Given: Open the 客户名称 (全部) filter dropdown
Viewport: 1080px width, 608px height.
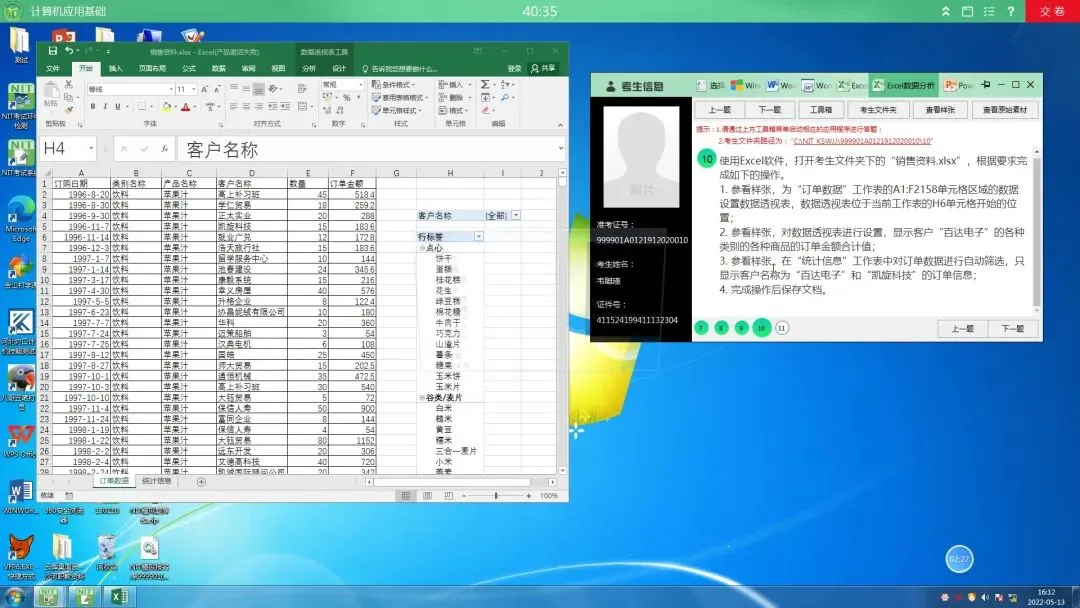Looking at the screenshot, I should point(516,216).
